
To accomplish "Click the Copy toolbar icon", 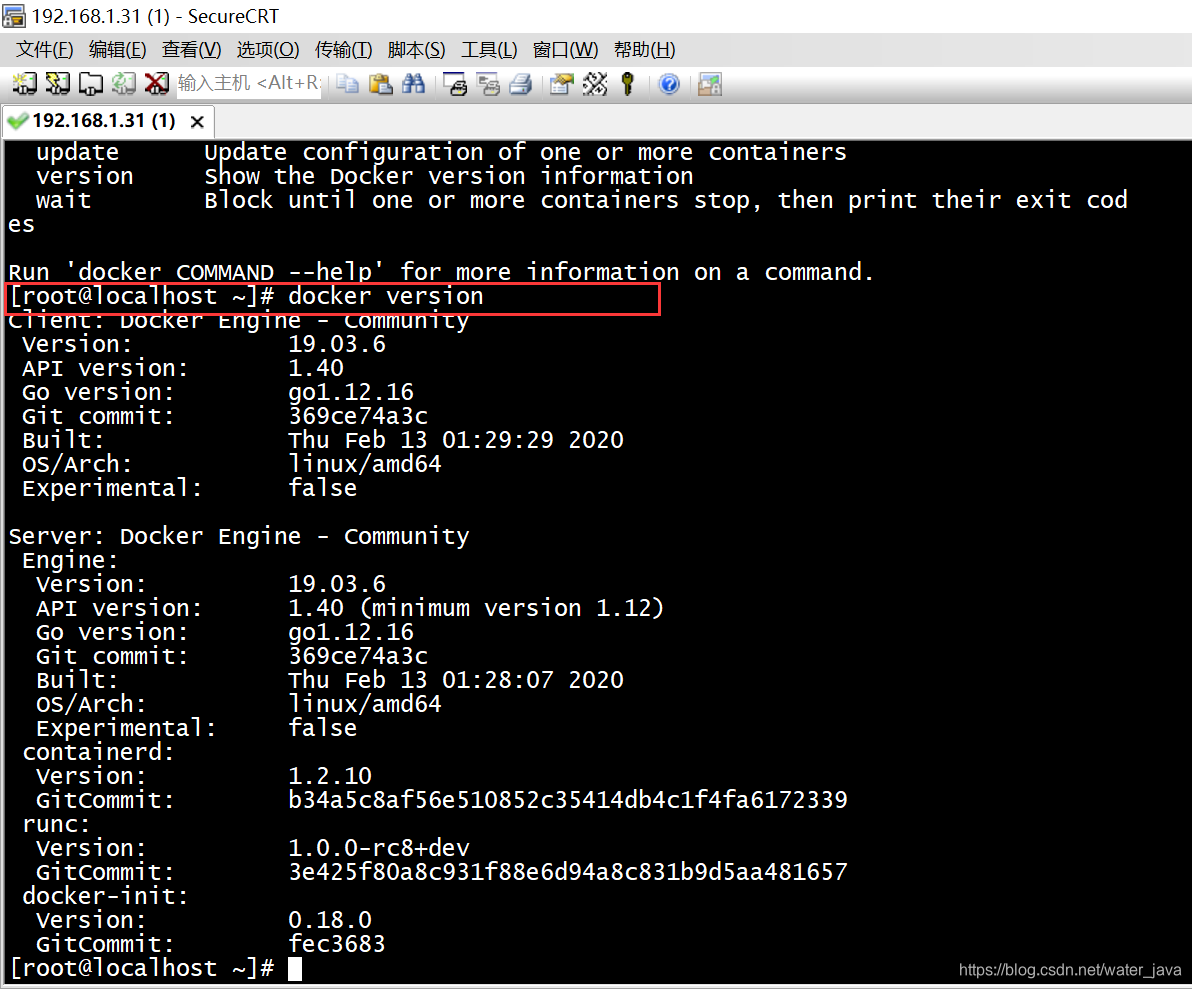I will click(x=347, y=84).
